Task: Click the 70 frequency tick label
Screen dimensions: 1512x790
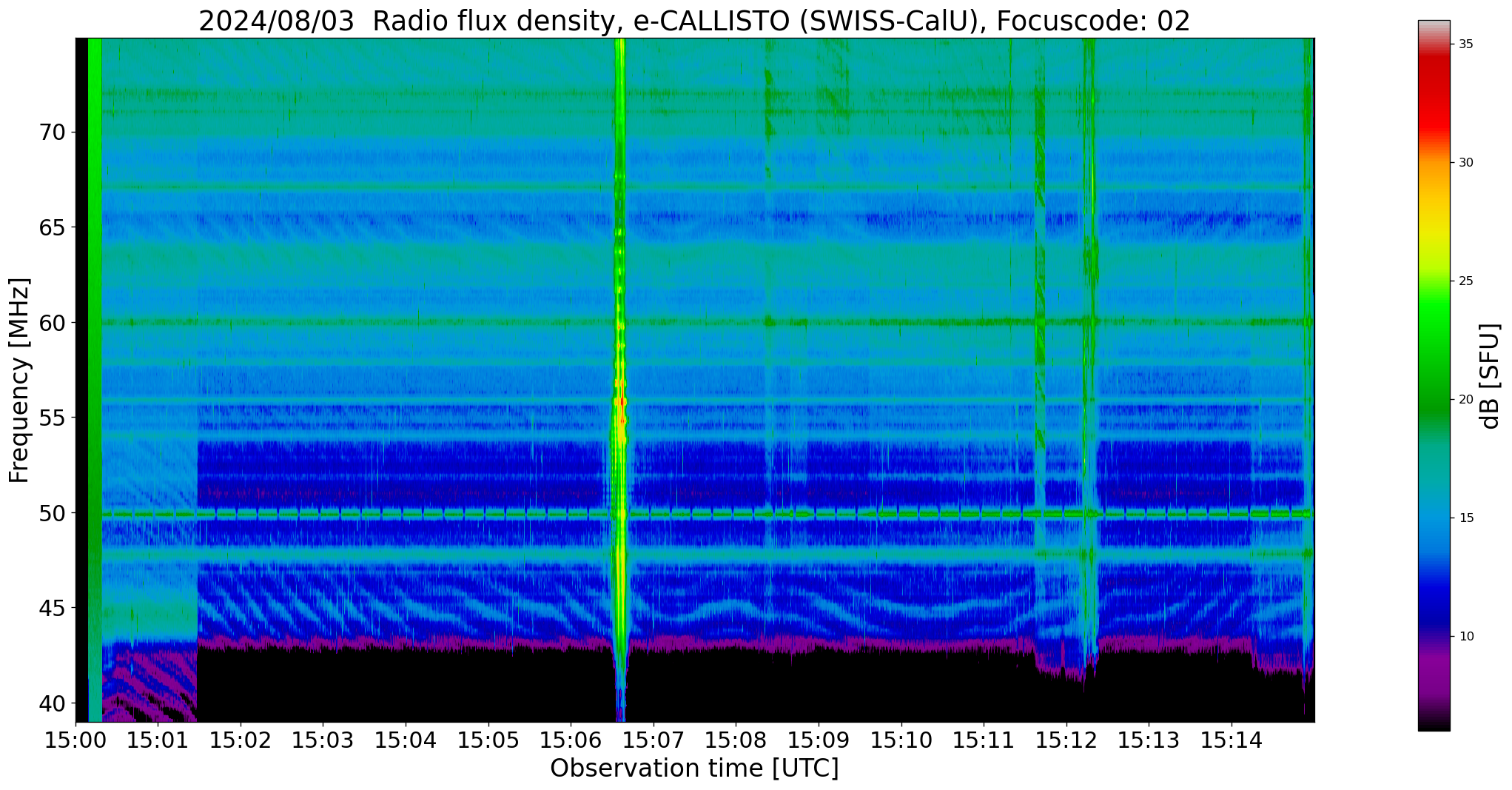Action: 52,133
